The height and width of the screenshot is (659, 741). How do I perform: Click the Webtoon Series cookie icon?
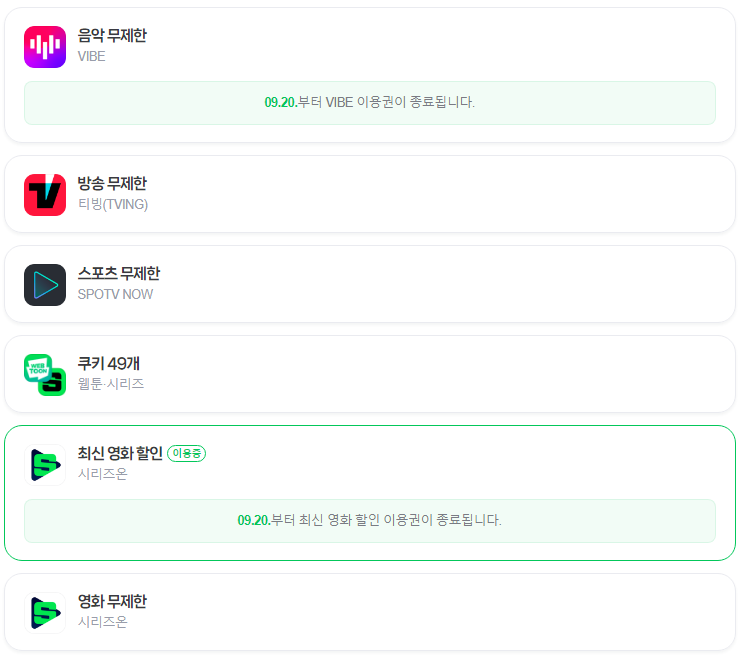click(x=45, y=374)
